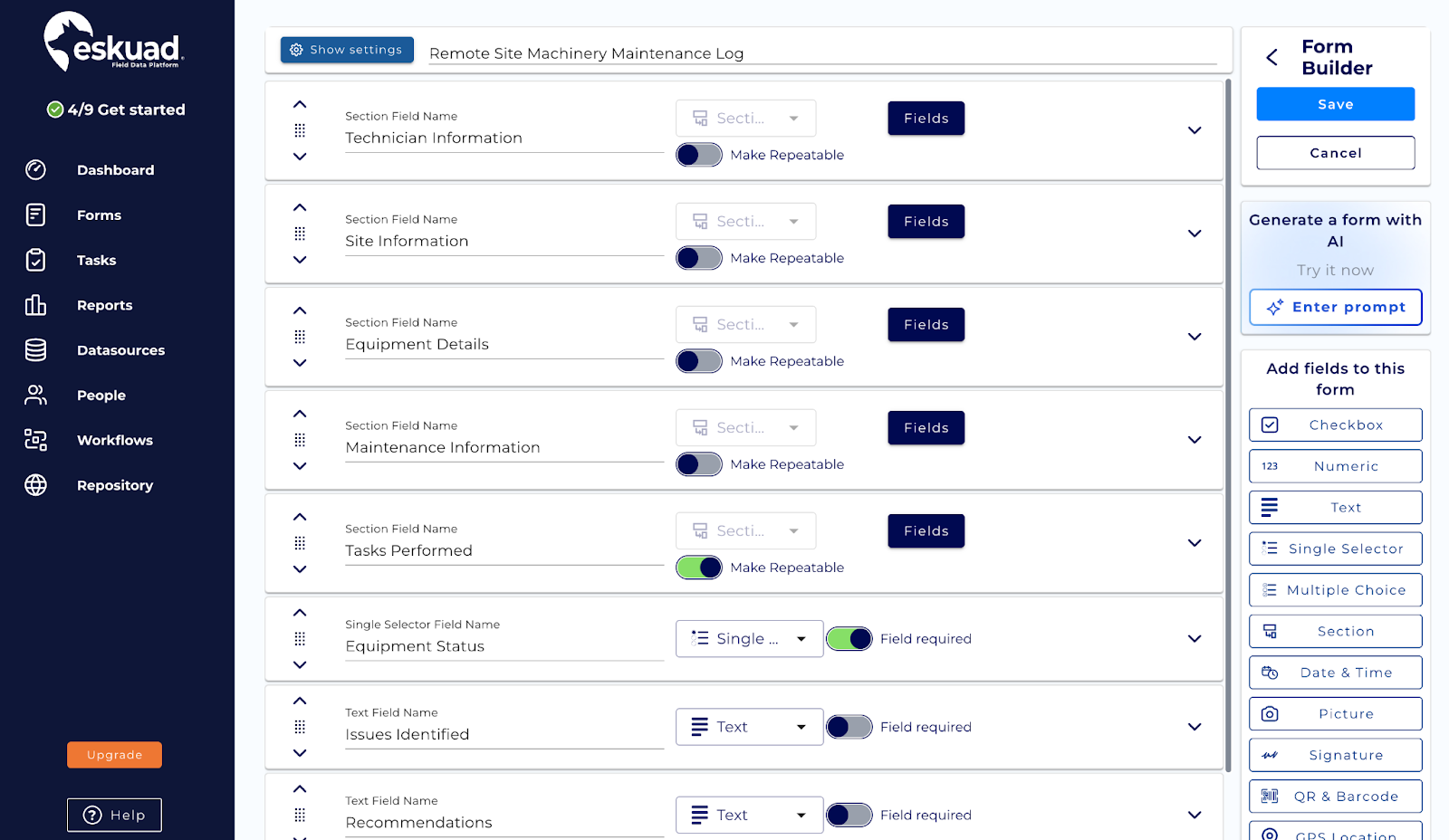Screen dimensions: 1449x840
Task: Expand the Maintenance Information row chevron
Action: point(1195,440)
